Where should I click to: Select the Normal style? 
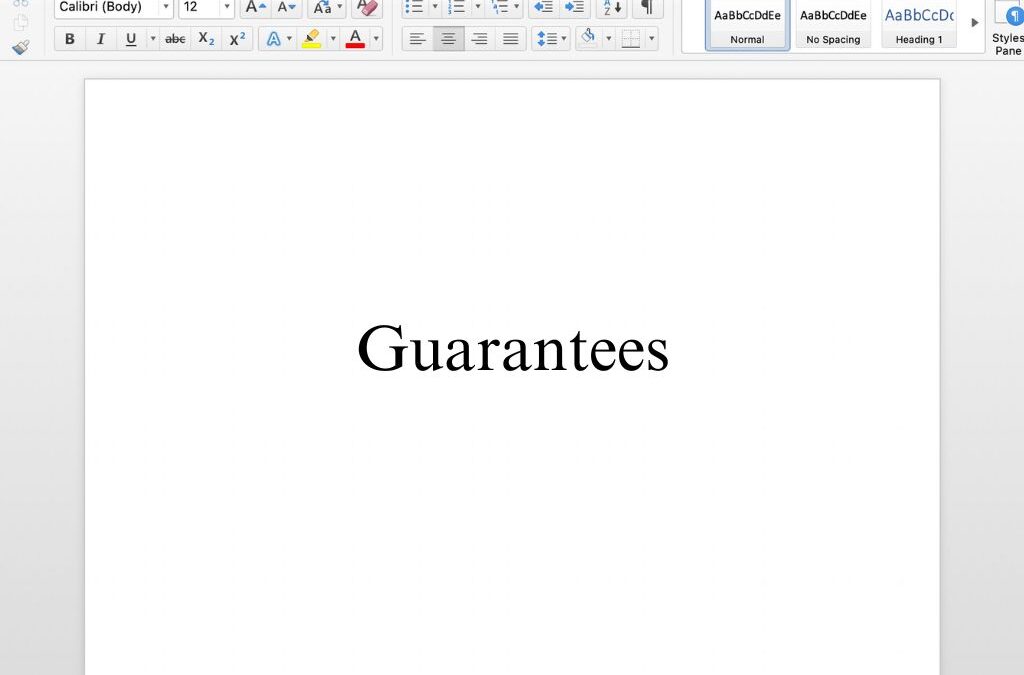(747, 24)
